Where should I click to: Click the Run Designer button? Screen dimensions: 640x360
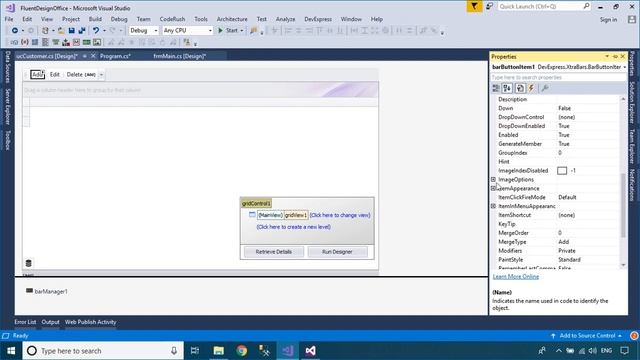337,252
